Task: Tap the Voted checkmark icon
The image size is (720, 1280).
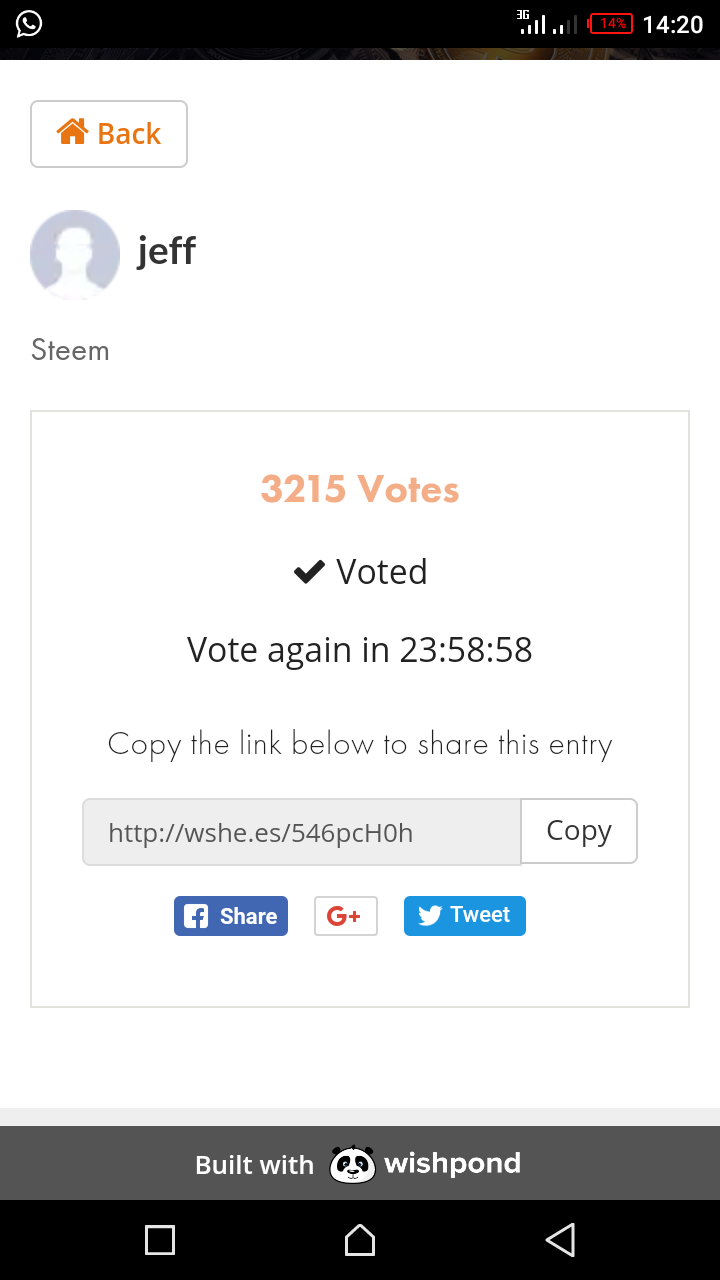Action: 309,572
